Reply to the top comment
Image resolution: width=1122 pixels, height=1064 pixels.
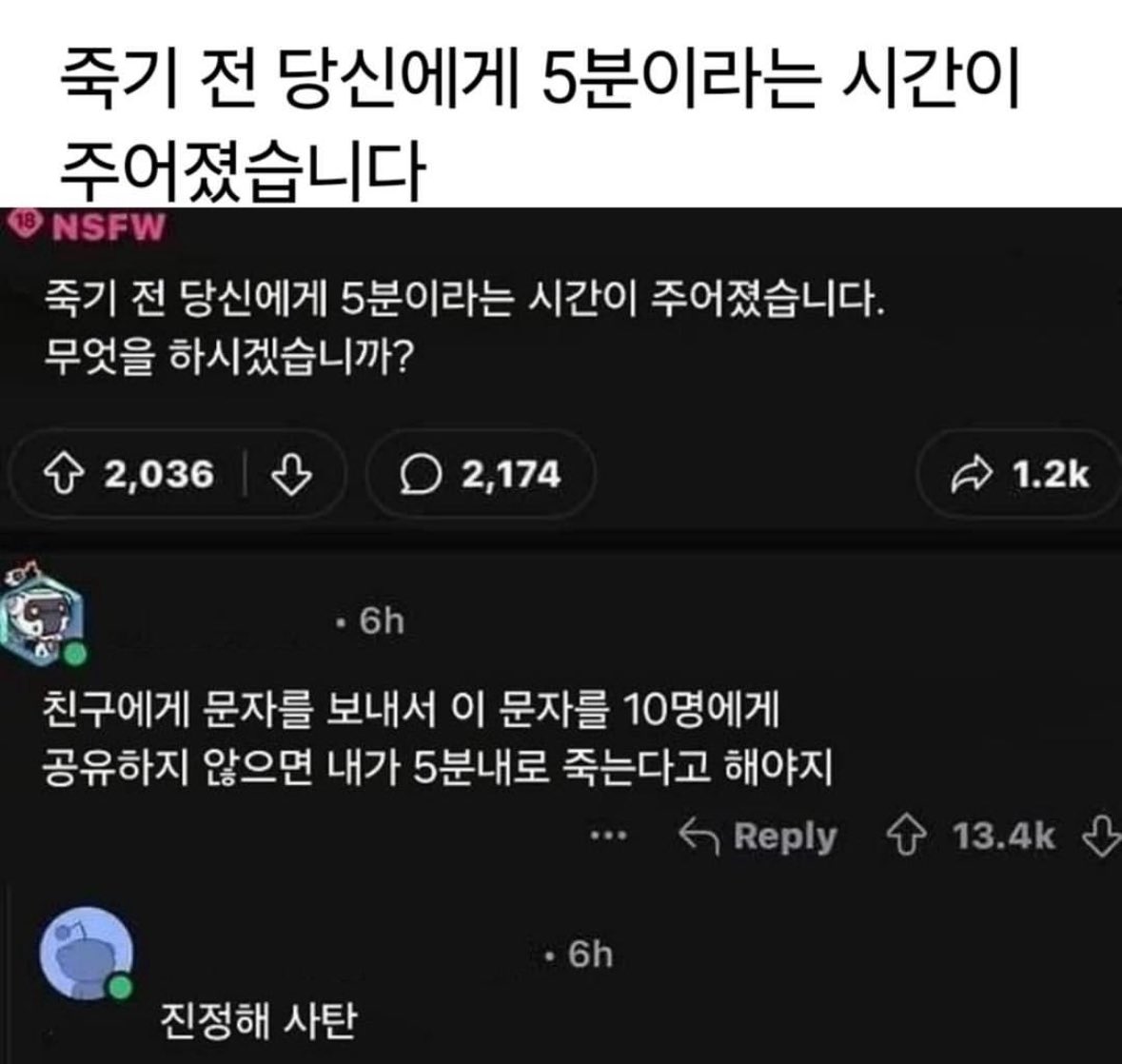point(758,836)
